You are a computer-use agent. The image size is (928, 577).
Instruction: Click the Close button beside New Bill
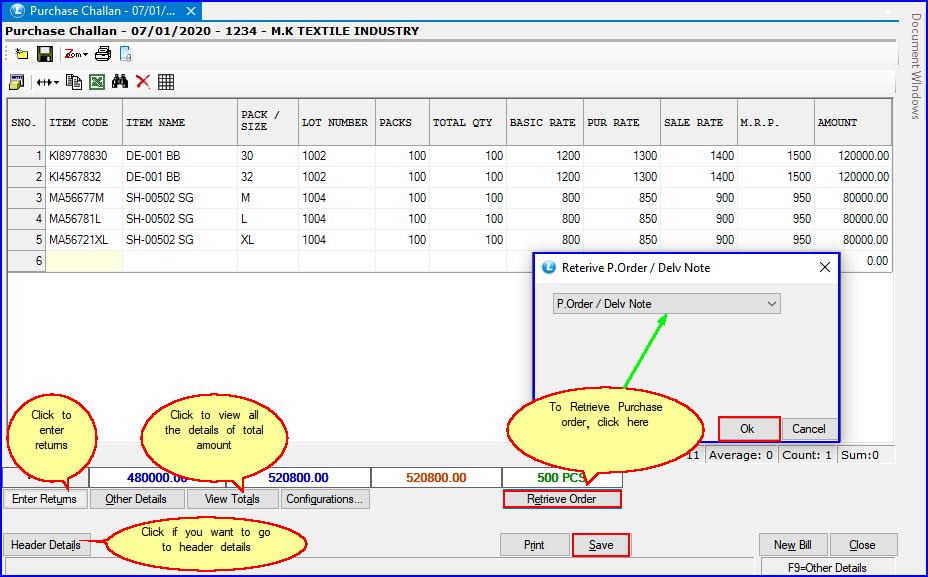[x=863, y=545]
